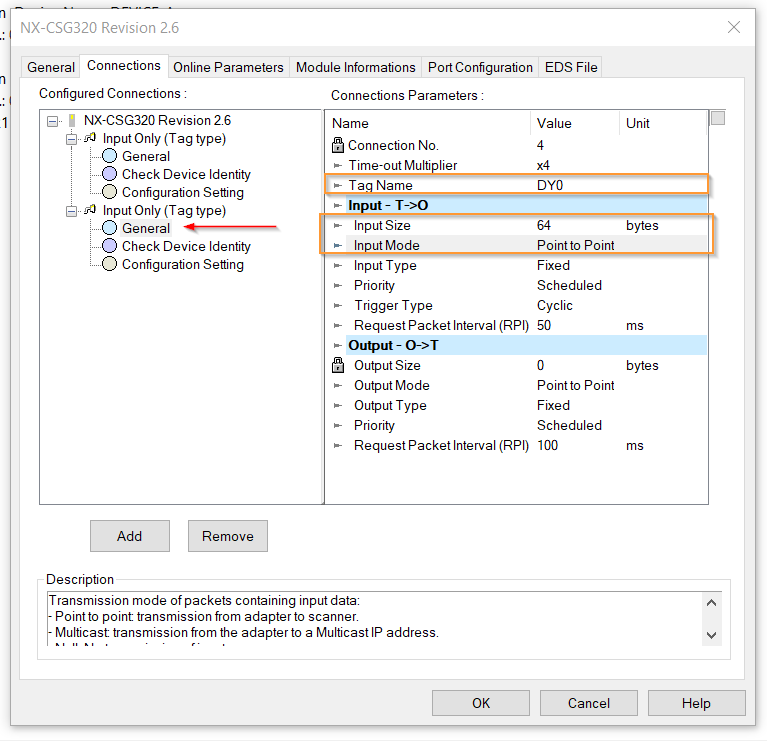Collapse the Output - O->T section

(x=338, y=345)
